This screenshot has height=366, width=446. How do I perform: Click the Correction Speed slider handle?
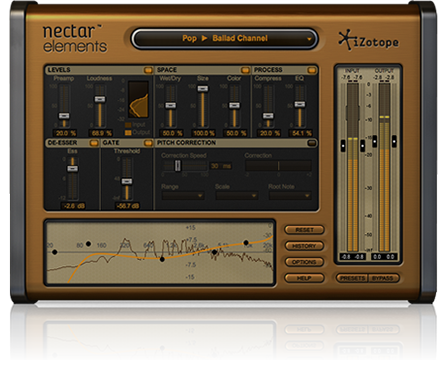178,165
